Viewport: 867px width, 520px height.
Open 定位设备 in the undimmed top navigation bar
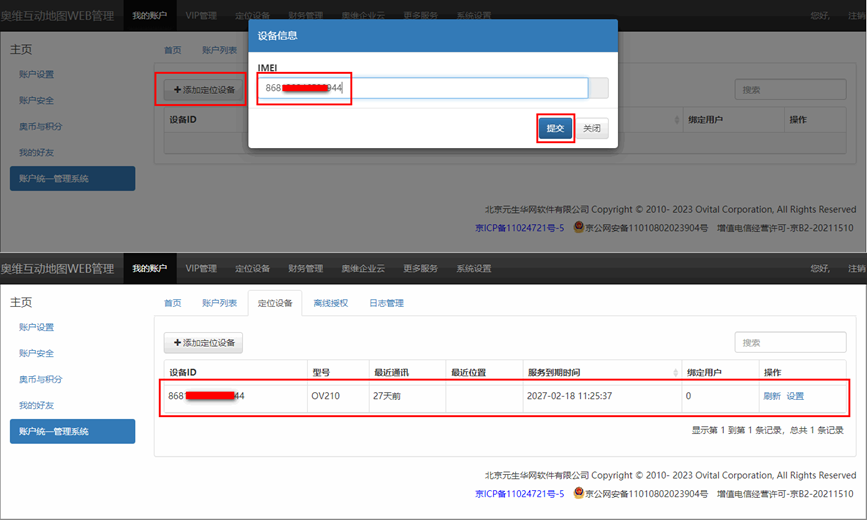tap(253, 268)
